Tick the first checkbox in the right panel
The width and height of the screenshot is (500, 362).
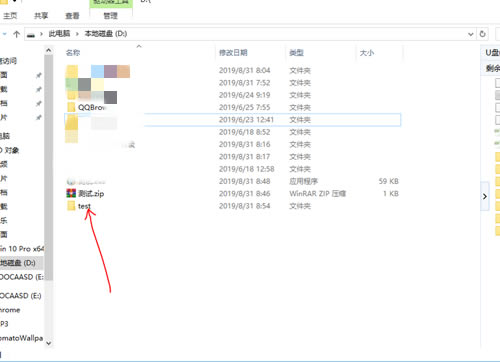click(x=498, y=83)
